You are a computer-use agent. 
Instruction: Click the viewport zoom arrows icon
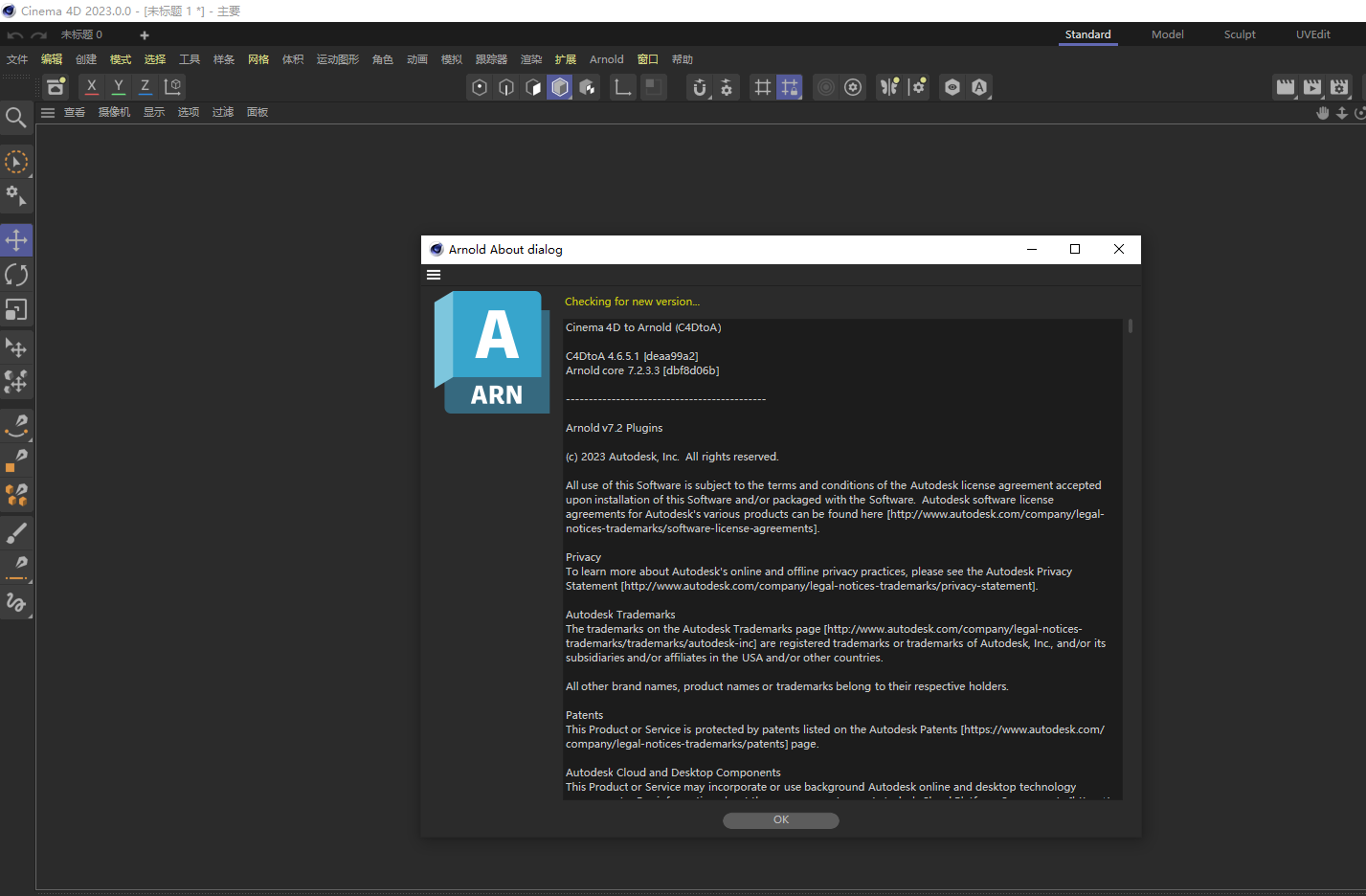coord(1342,113)
